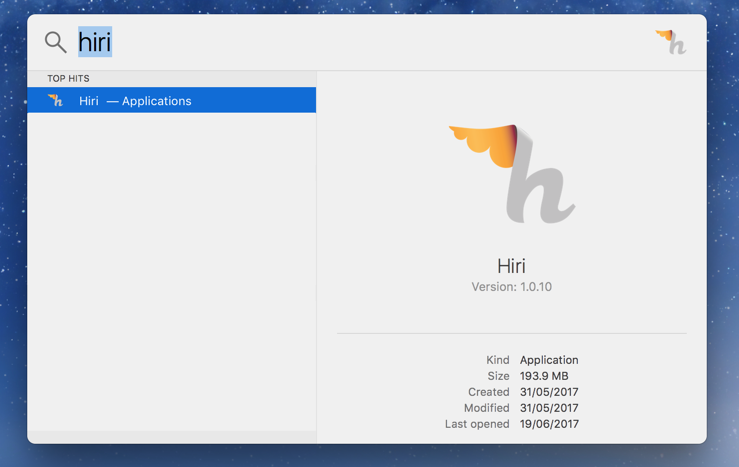Click the large Hiri app preview icon

512,173
